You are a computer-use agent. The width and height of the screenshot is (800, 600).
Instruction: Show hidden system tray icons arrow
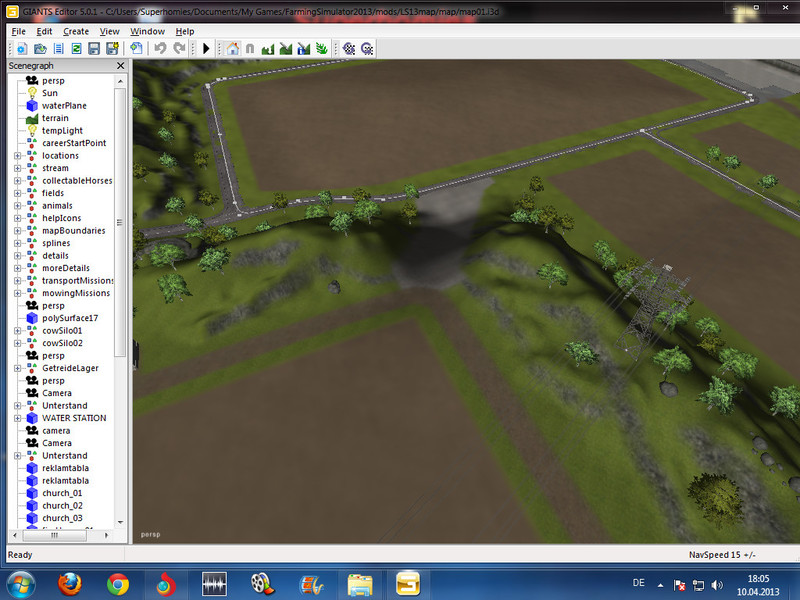661,585
